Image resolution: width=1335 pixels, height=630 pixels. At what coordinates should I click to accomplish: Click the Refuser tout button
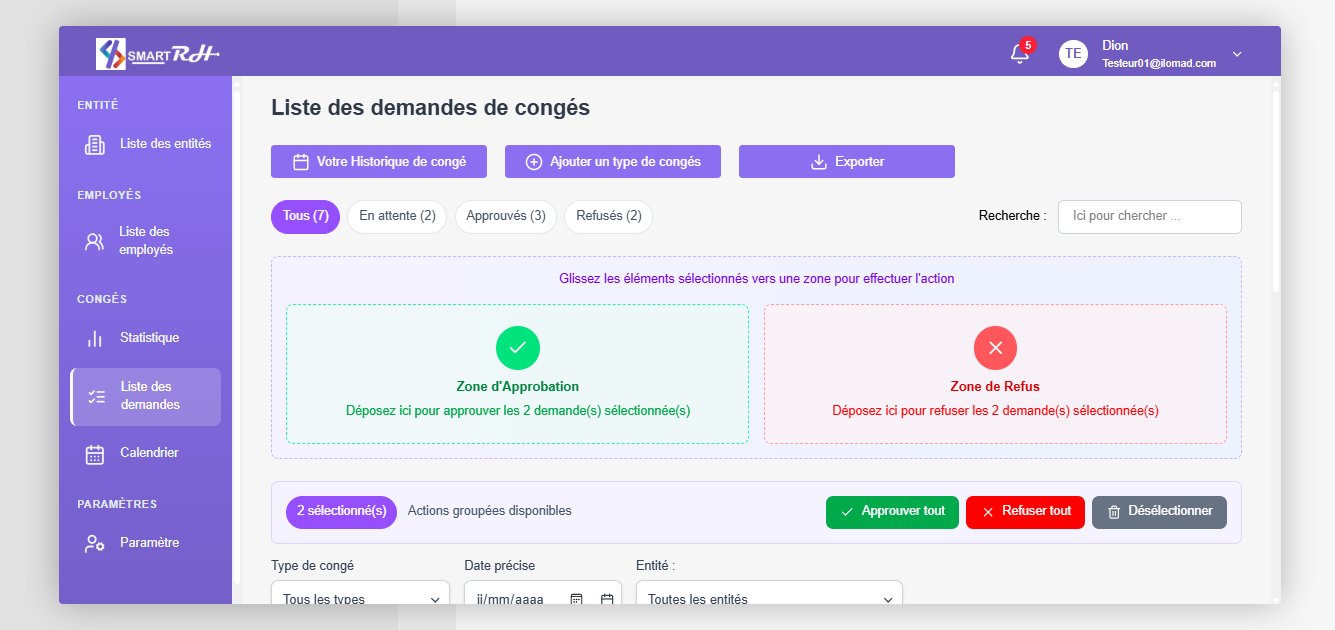click(1025, 512)
